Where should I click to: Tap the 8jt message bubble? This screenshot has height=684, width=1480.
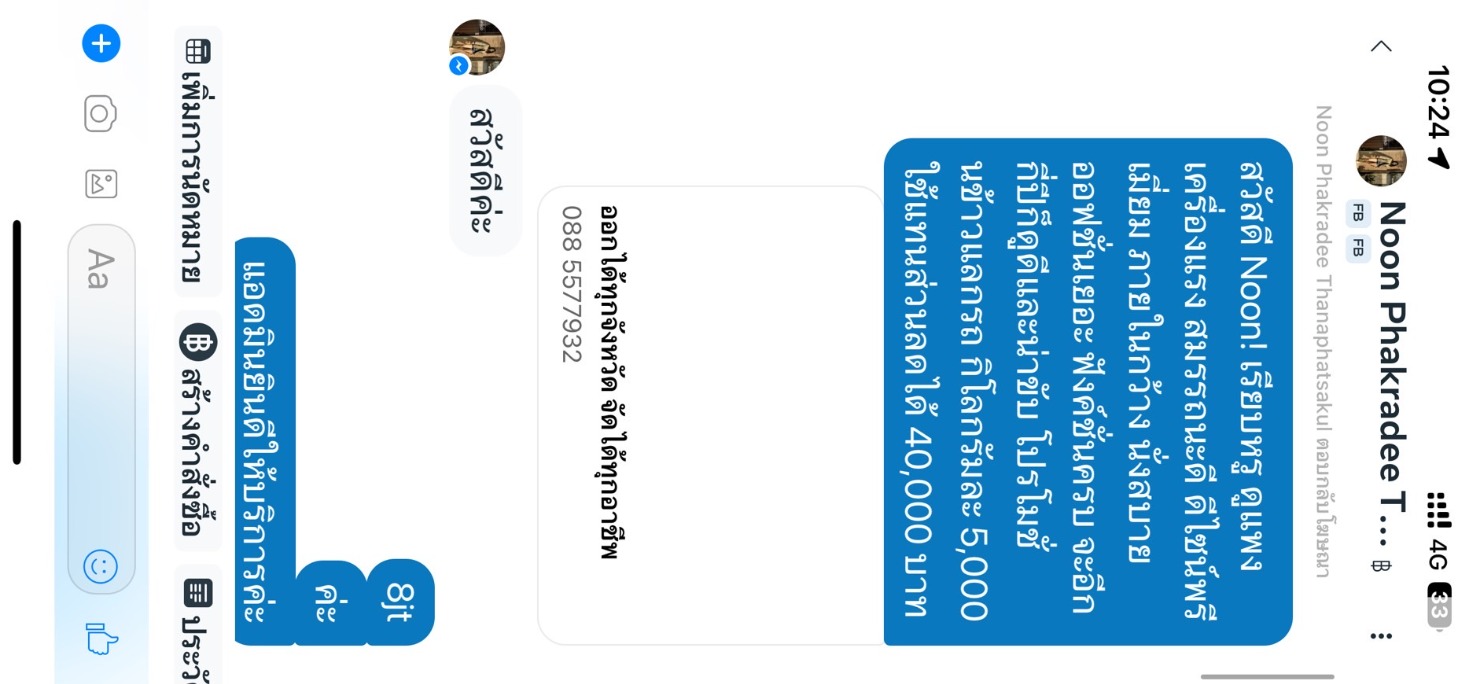tap(401, 602)
